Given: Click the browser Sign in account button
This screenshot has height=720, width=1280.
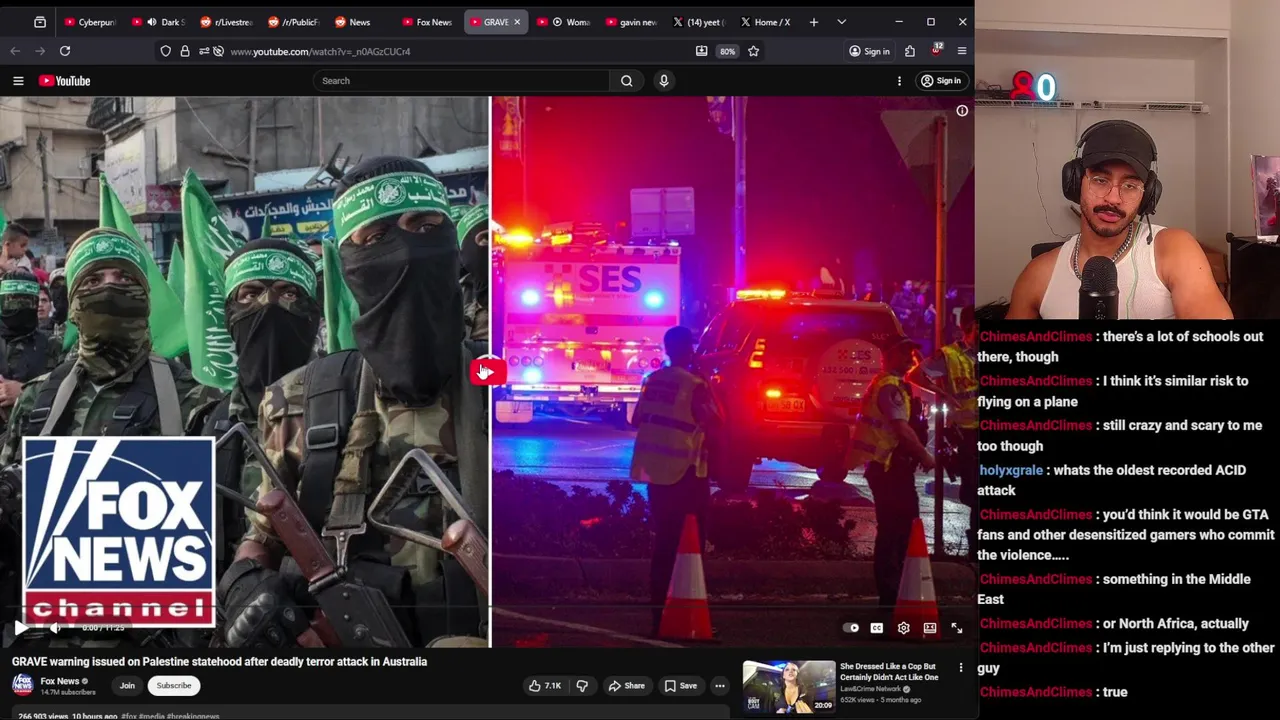Looking at the screenshot, I should pos(869,51).
